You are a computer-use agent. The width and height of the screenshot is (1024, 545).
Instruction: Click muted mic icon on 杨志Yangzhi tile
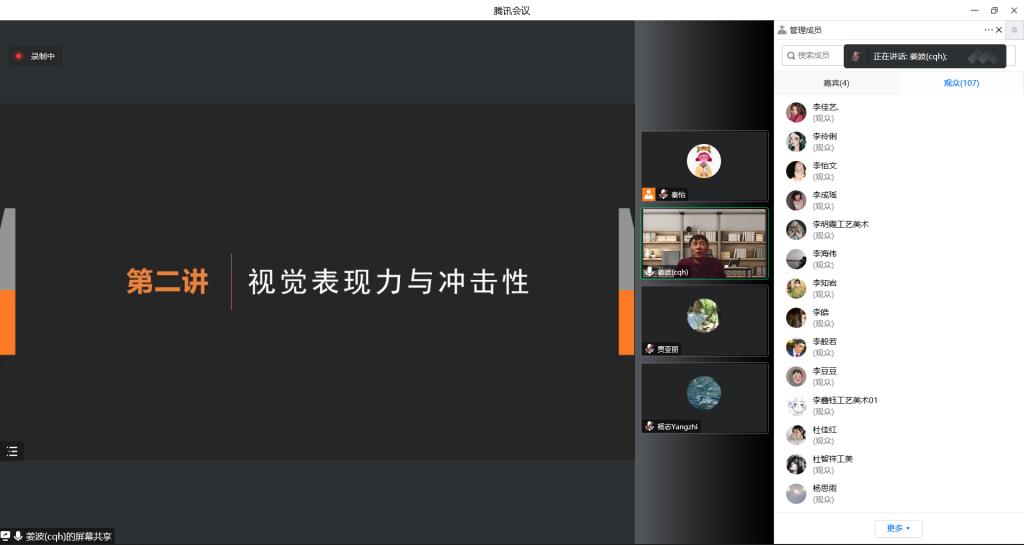click(649, 426)
